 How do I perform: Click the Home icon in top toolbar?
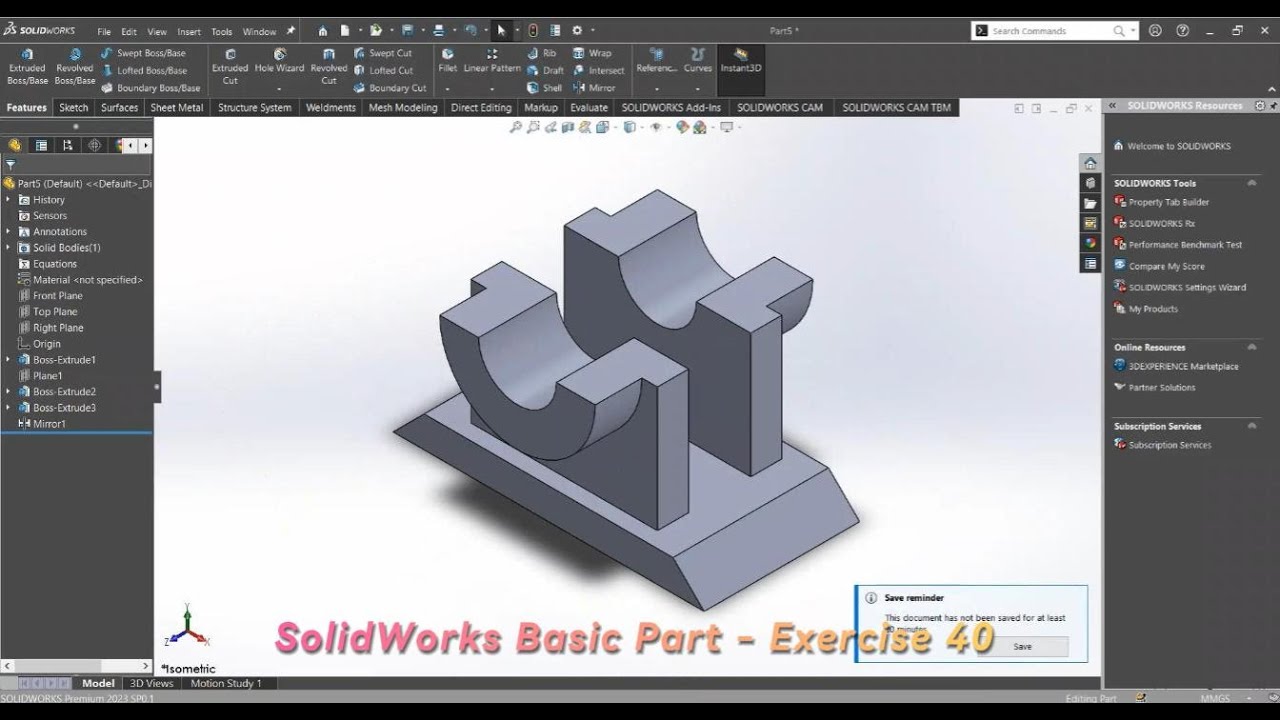point(322,30)
